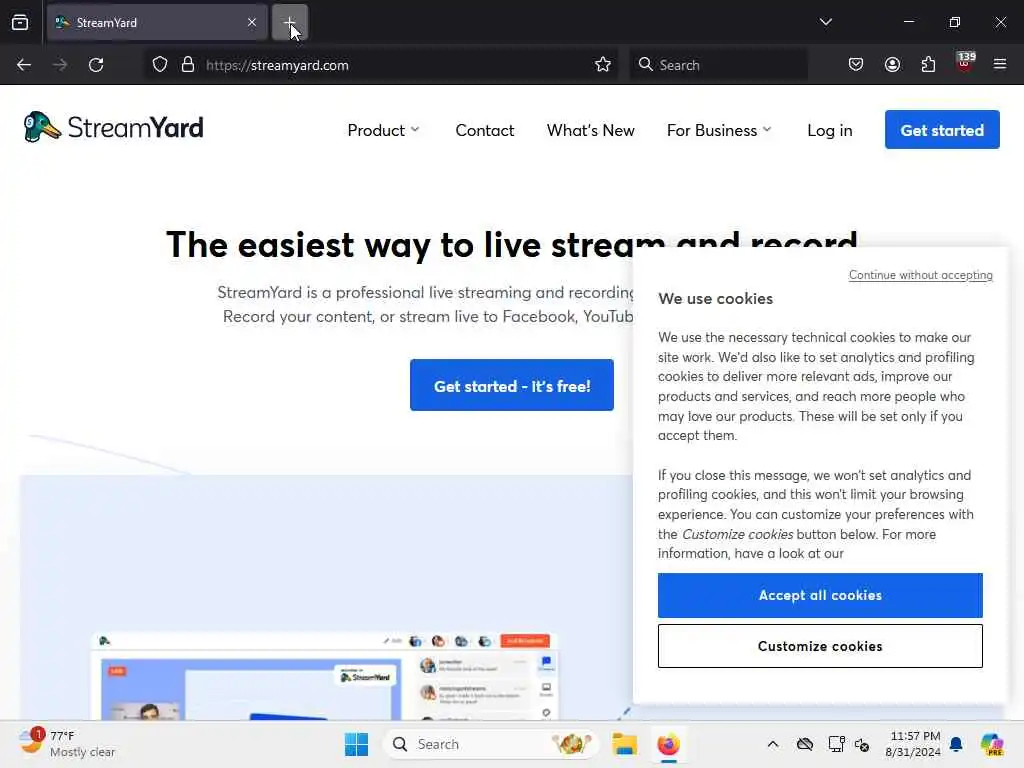This screenshot has height=768, width=1024.
Task: Click cloud sync tray icon
Action: click(x=805, y=744)
